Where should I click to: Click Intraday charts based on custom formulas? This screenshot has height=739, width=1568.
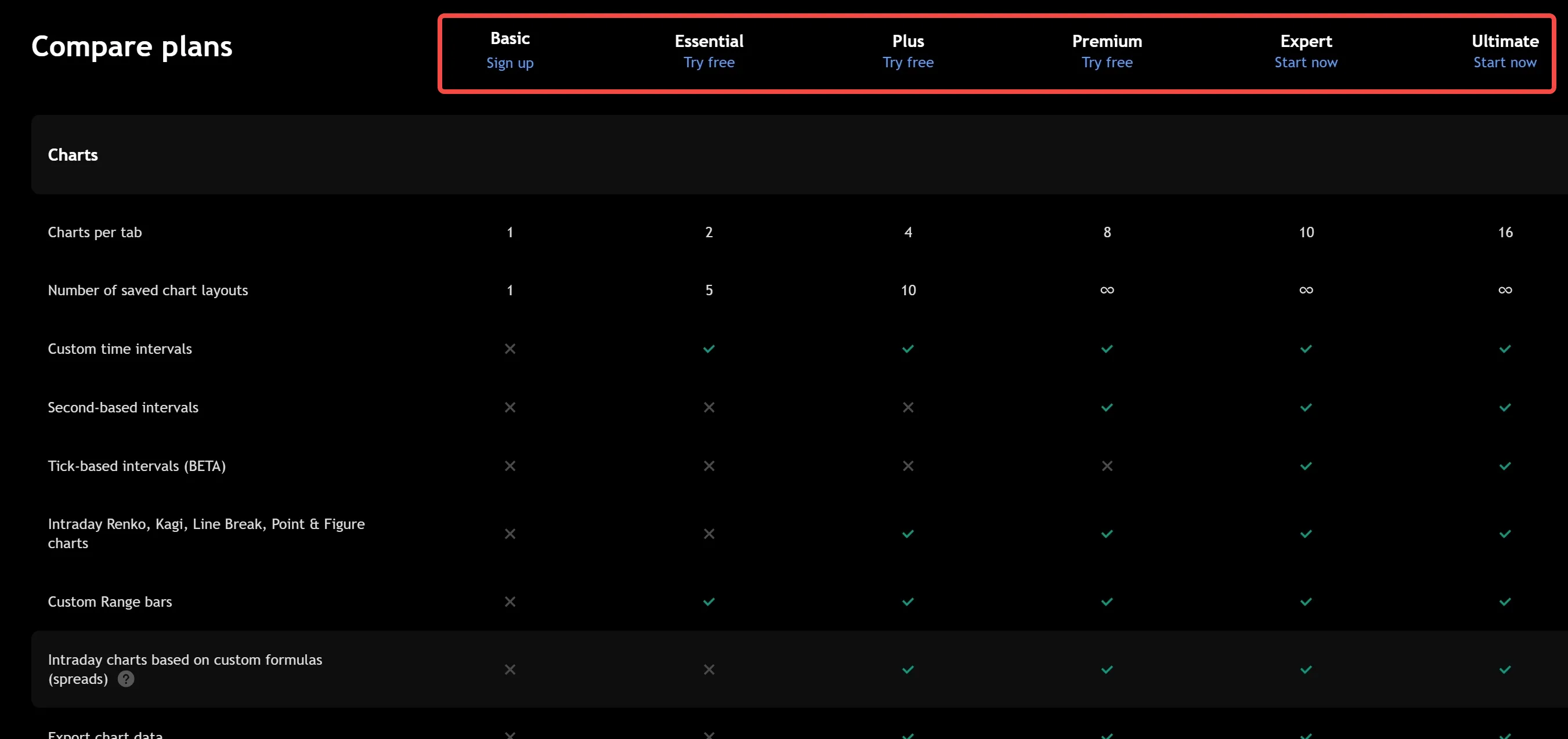point(185,669)
